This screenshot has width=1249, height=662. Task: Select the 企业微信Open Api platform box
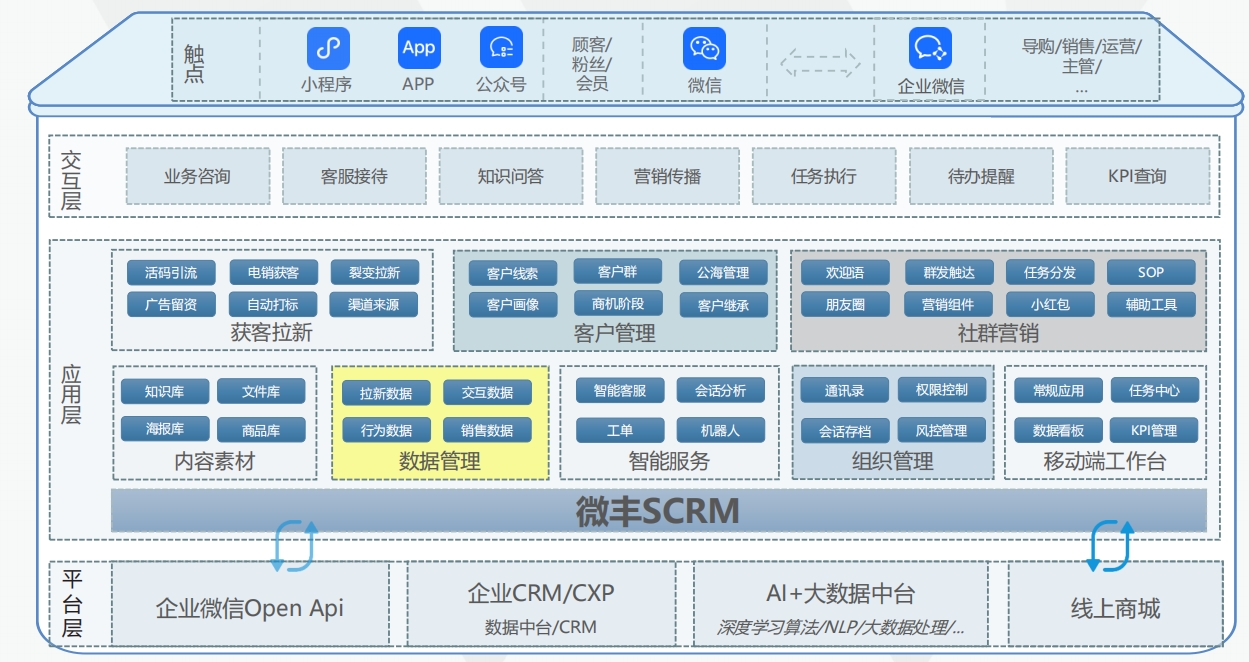[x=250, y=603]
